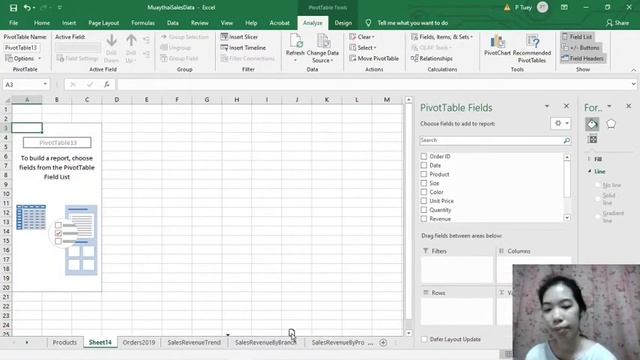Click the insert function fx icon
Image resolution: width=640 pixels, height=360 pixels.
click(107, 84)
